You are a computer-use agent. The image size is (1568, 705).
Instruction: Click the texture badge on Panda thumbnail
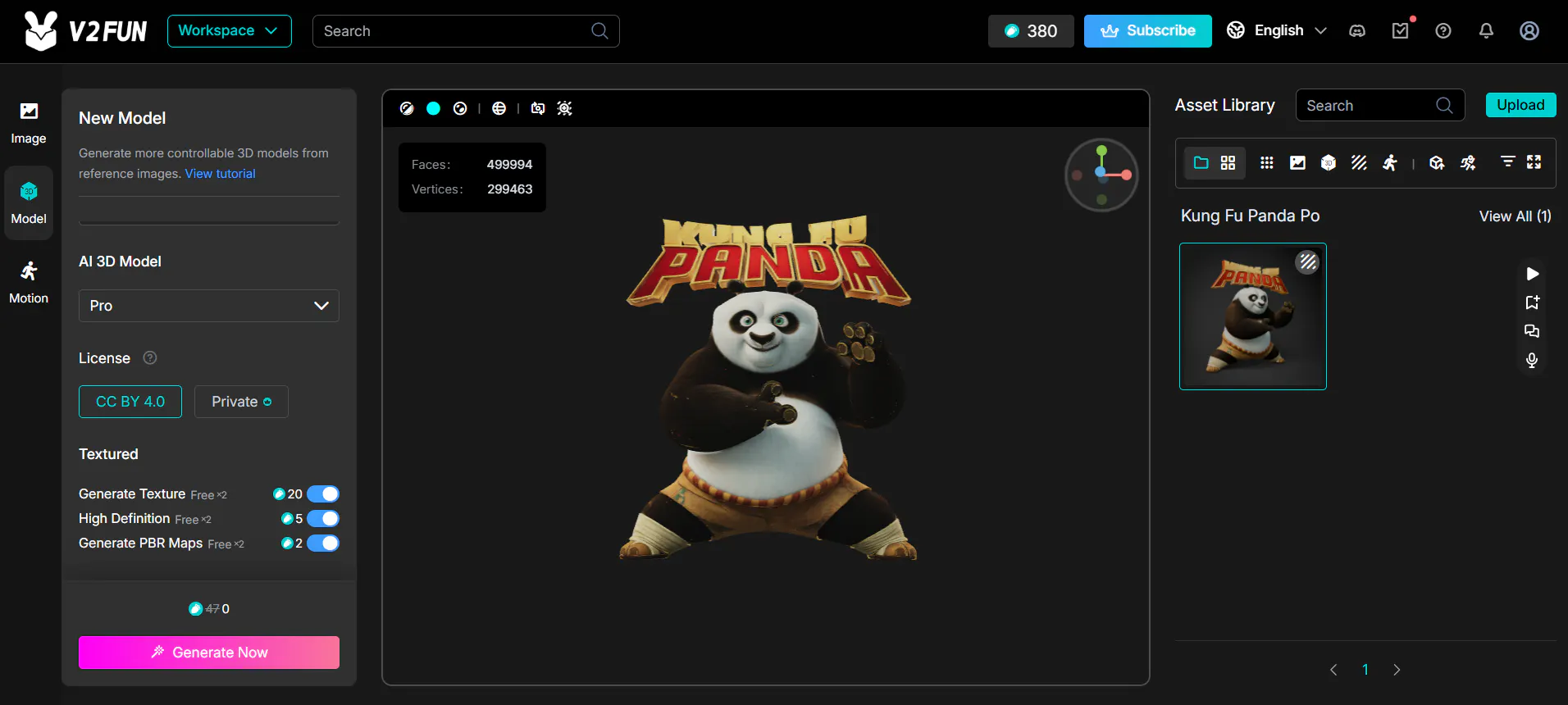1308,262
